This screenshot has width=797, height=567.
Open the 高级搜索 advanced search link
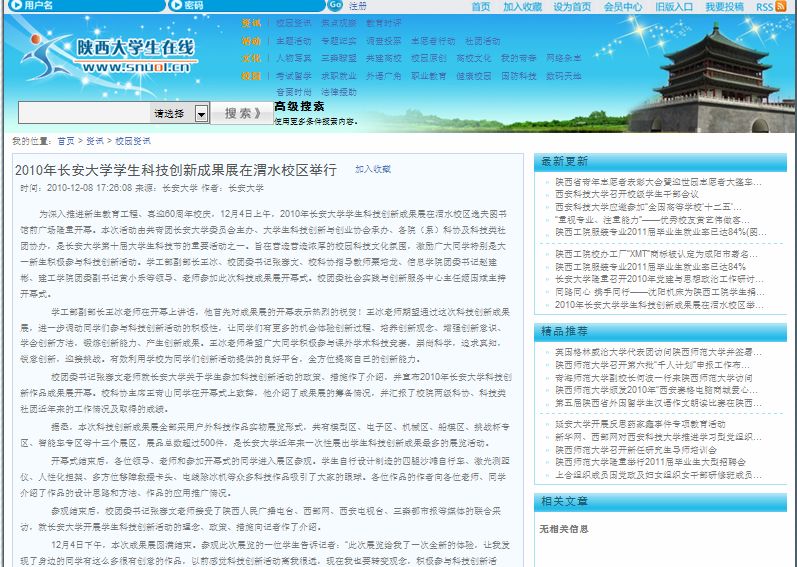[298, 106]
